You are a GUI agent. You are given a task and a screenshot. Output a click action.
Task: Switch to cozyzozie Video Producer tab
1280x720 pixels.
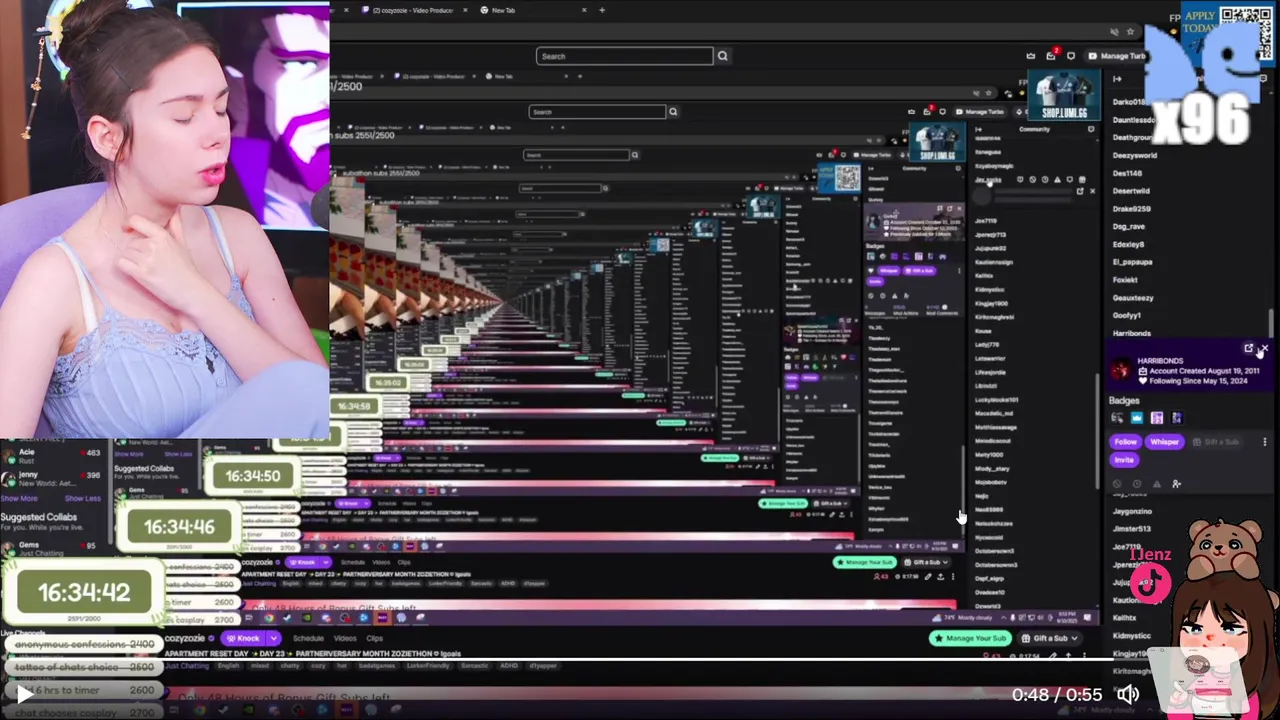412,10
